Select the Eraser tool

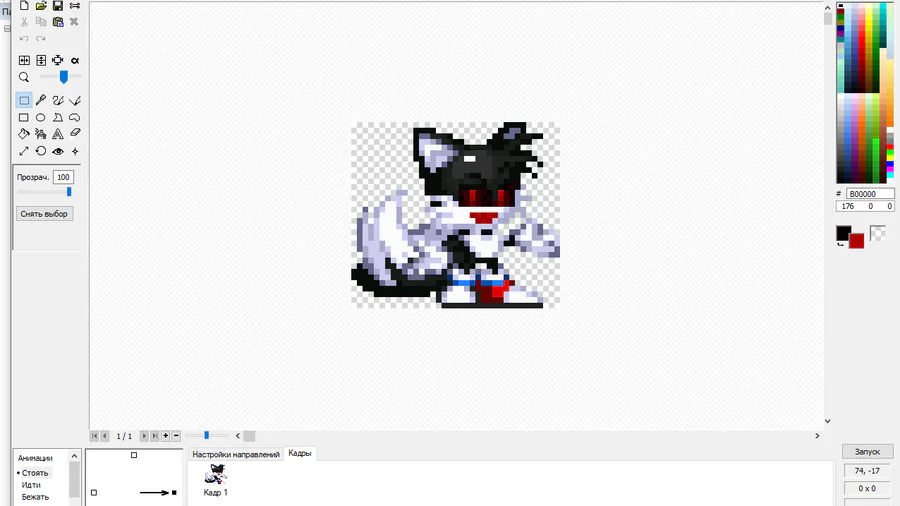(x=75, y=134)
